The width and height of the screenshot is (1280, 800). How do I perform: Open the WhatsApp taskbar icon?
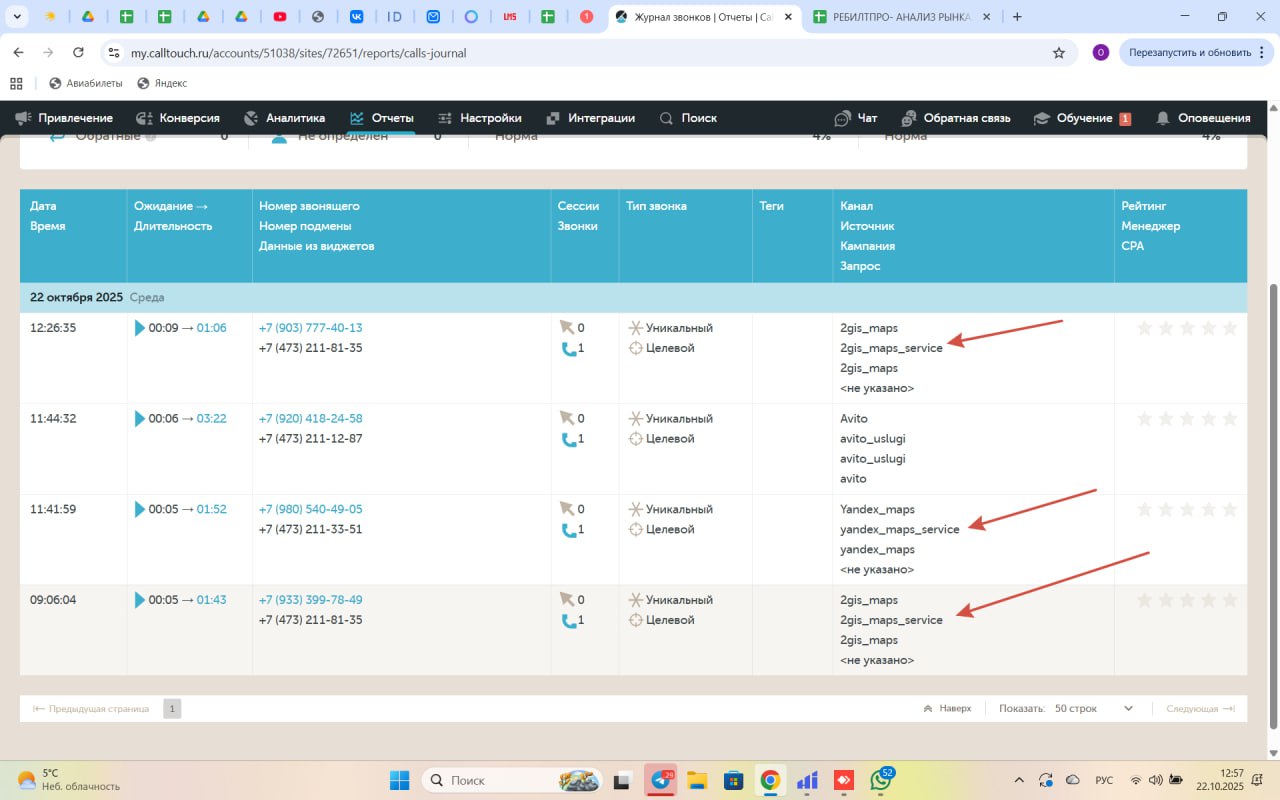(x=882, y=780)
